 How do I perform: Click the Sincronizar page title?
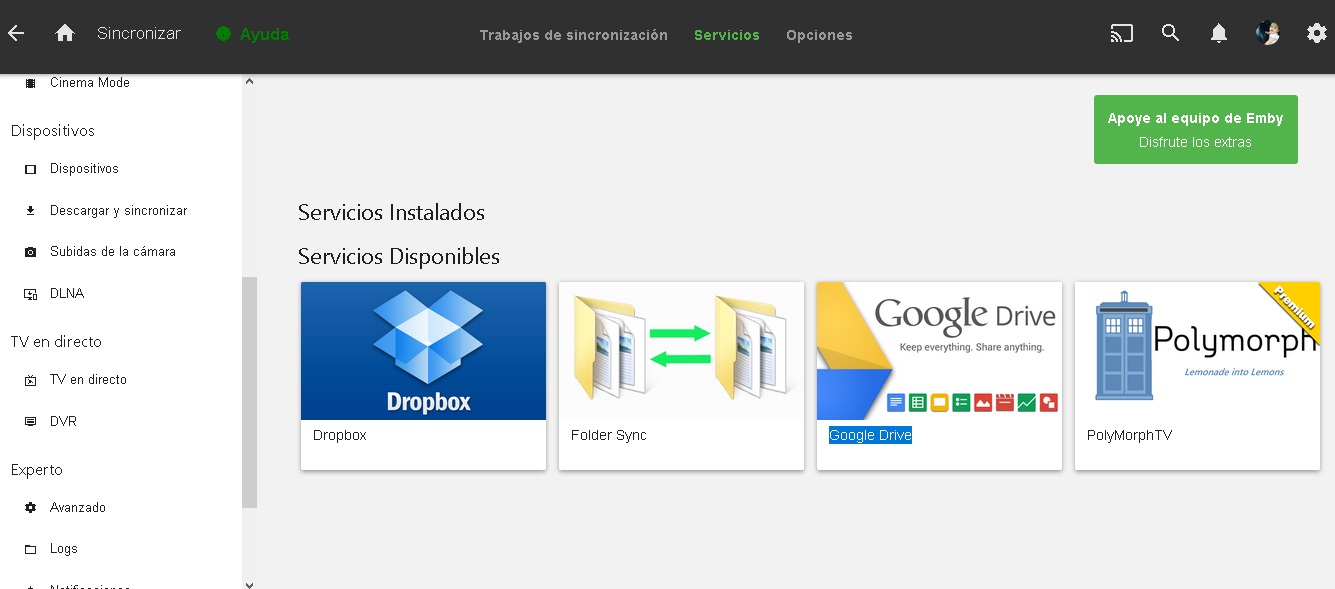[x=139, y=33]
